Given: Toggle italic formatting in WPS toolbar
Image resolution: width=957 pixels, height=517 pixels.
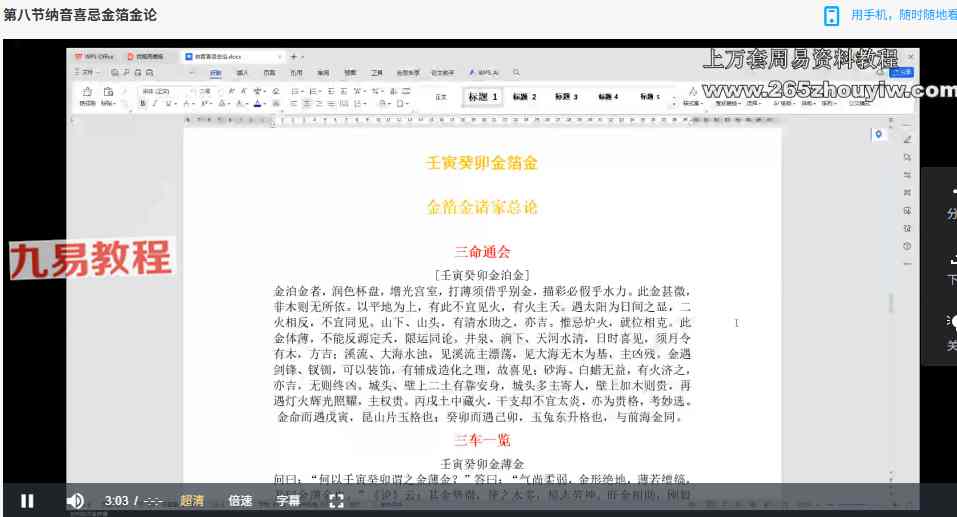Looking at the screenshot, I should (155, 103).
